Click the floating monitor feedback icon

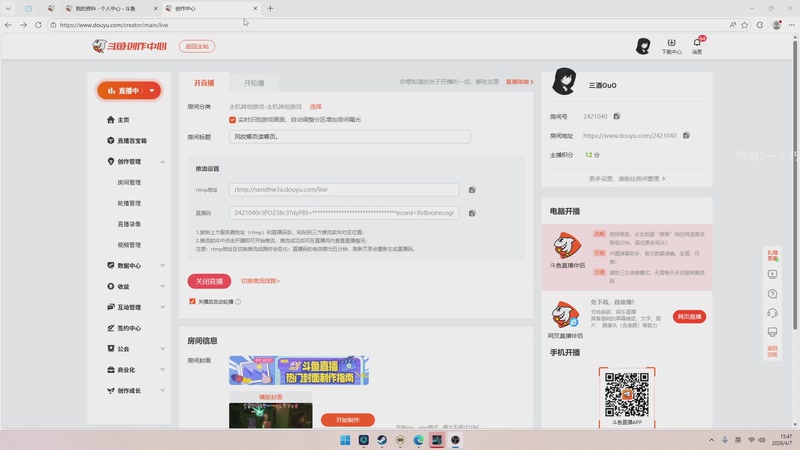772,332
